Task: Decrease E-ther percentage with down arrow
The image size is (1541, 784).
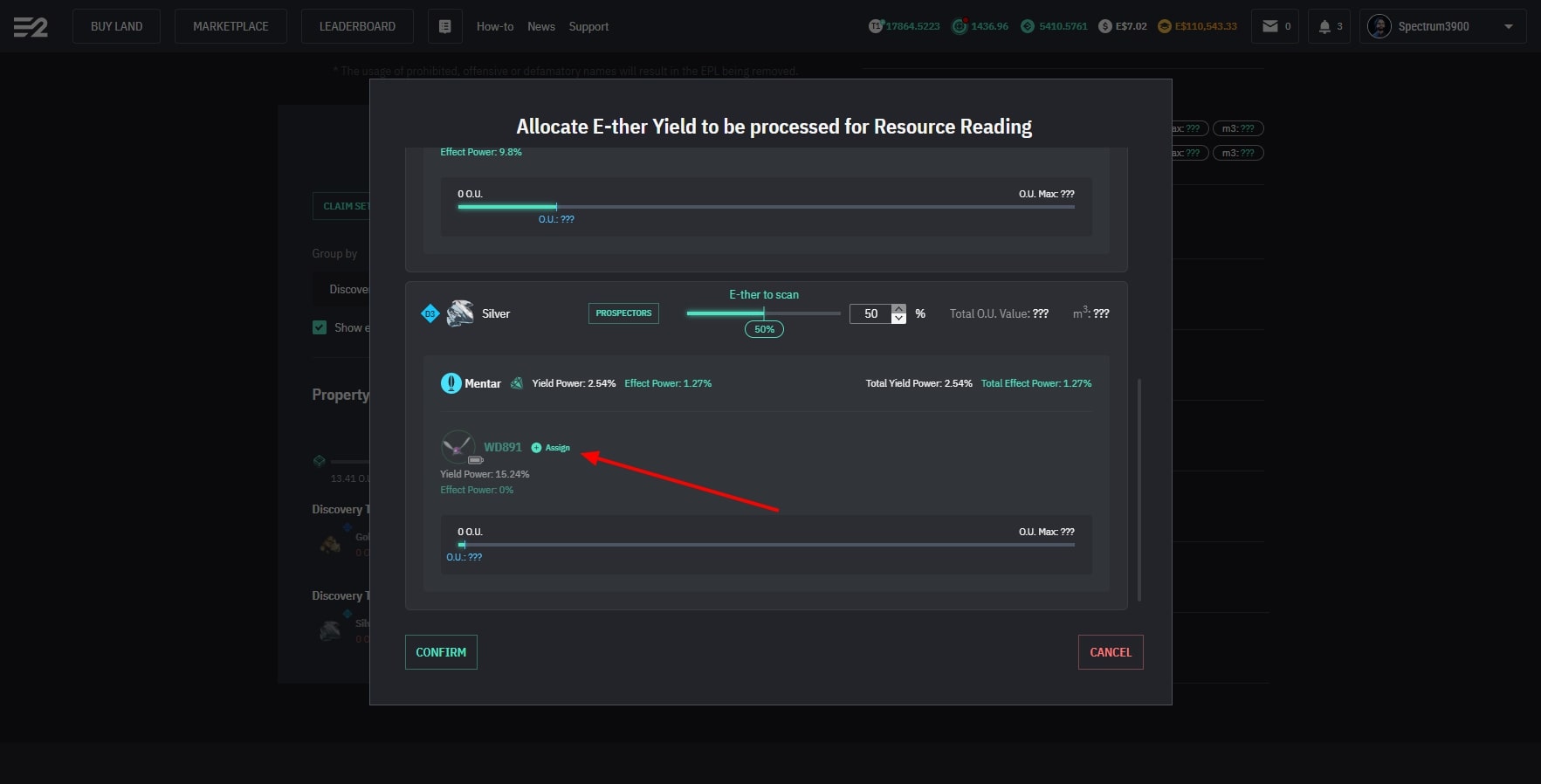Action: [x=898, y=319]
